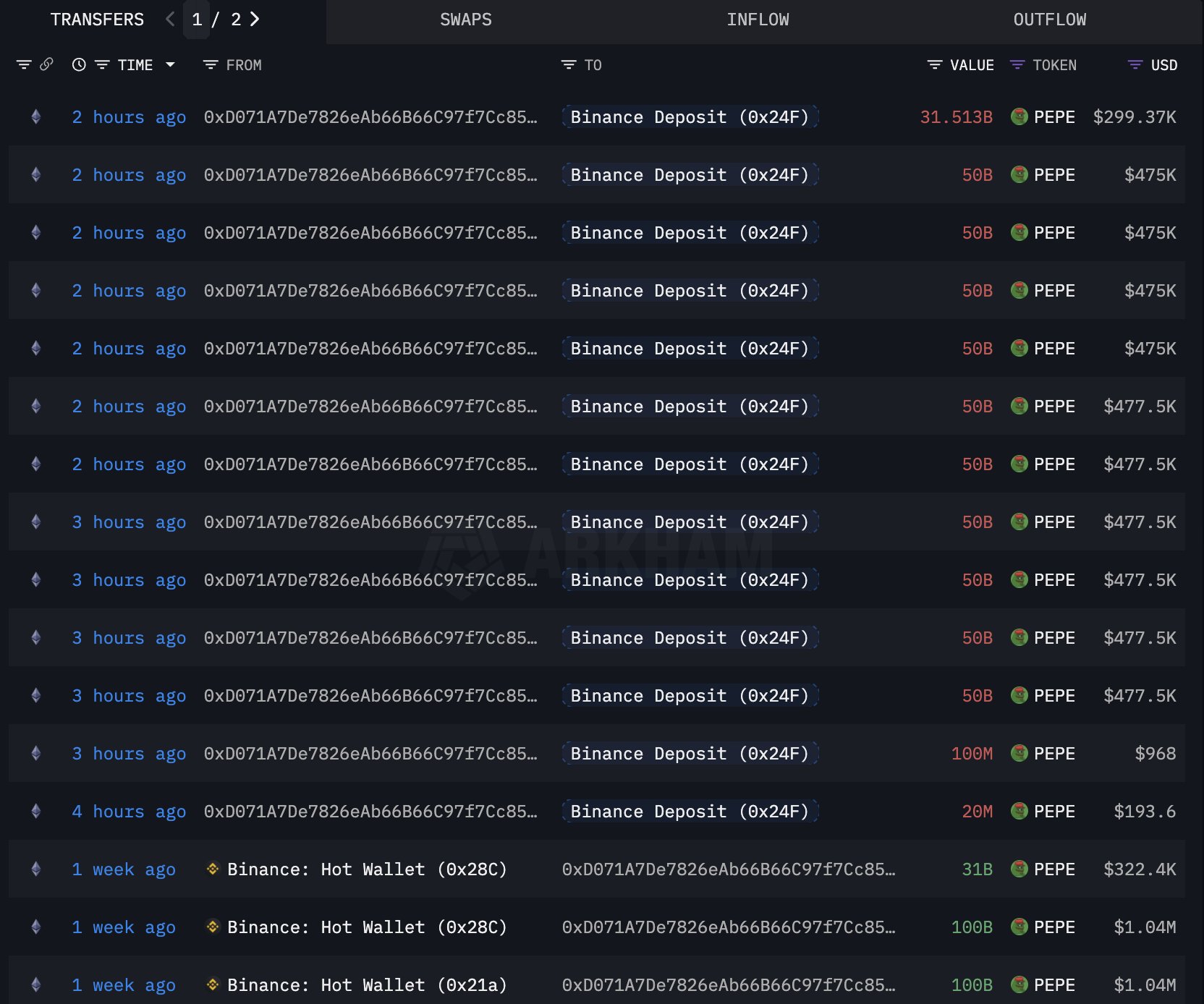Screen dimensions: 1204x1004
Task: Click the clock icon beside TIME
Action: coord(79,65)
